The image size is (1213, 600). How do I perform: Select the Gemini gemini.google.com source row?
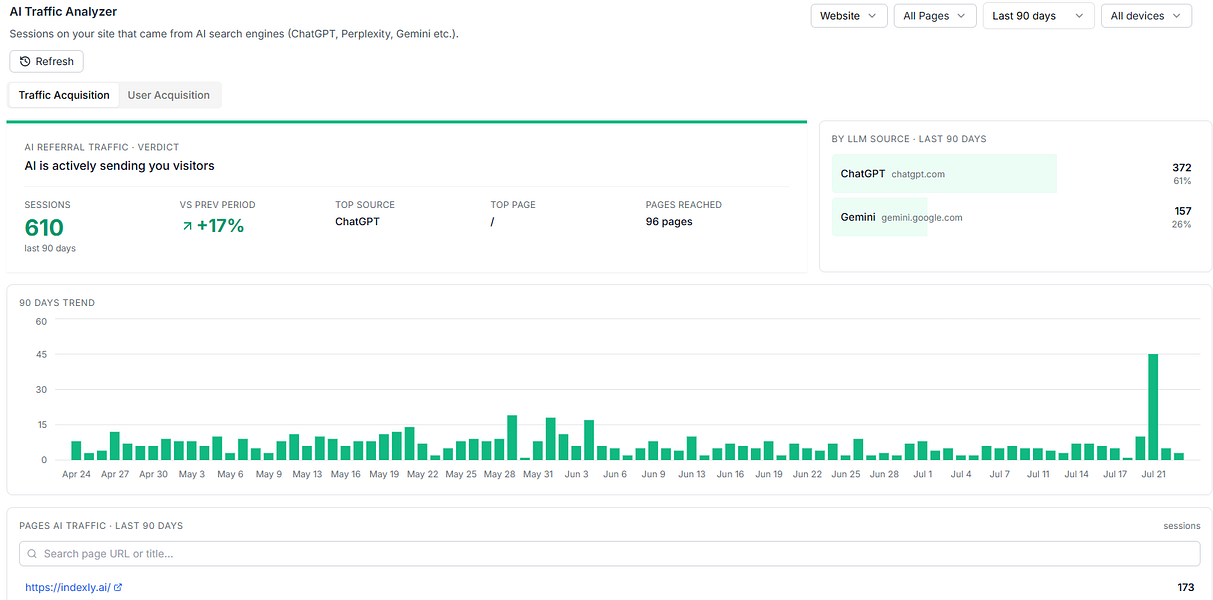[x=1012, y=217]
